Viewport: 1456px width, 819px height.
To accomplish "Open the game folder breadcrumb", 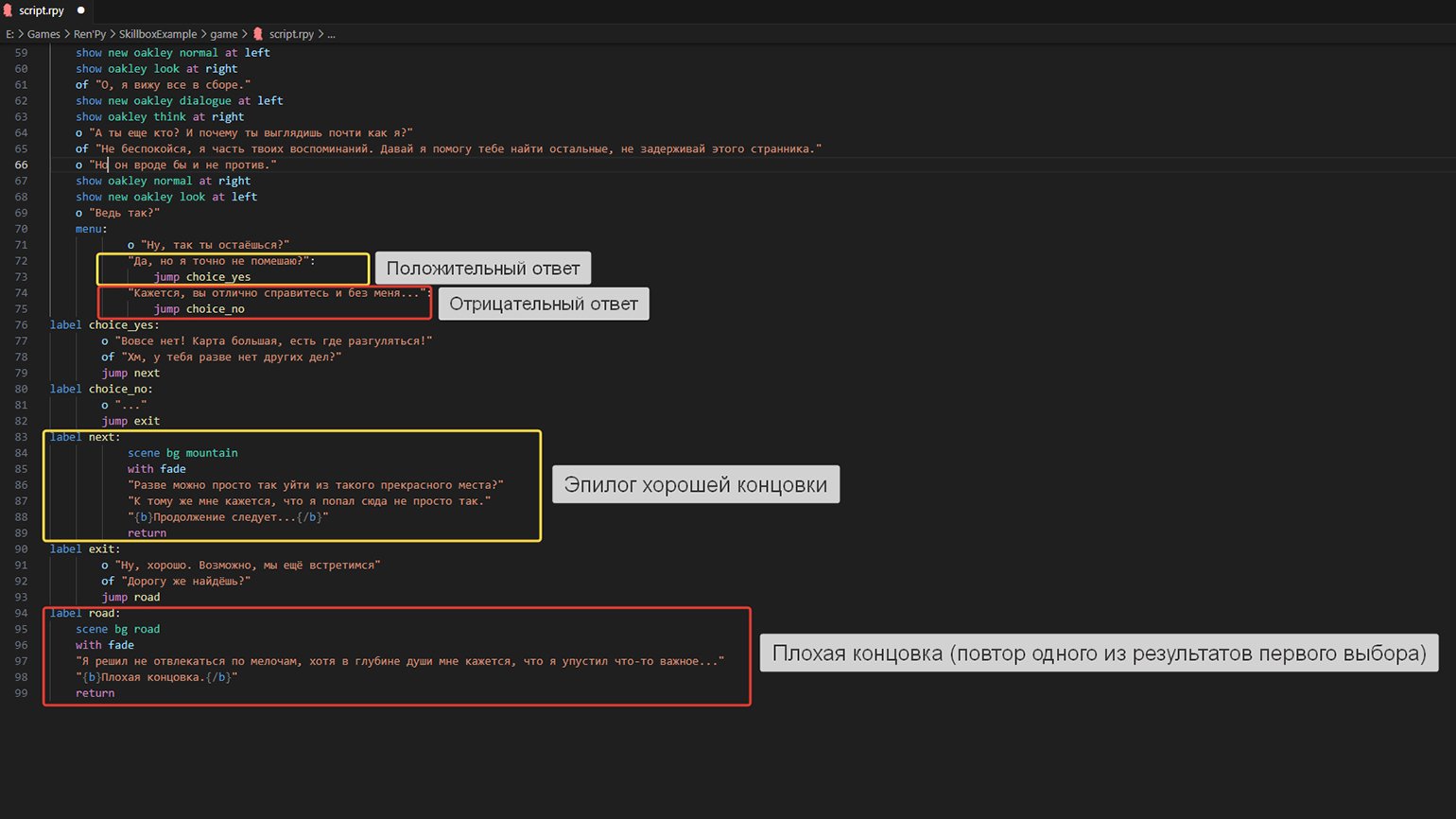I will [223, 34].
